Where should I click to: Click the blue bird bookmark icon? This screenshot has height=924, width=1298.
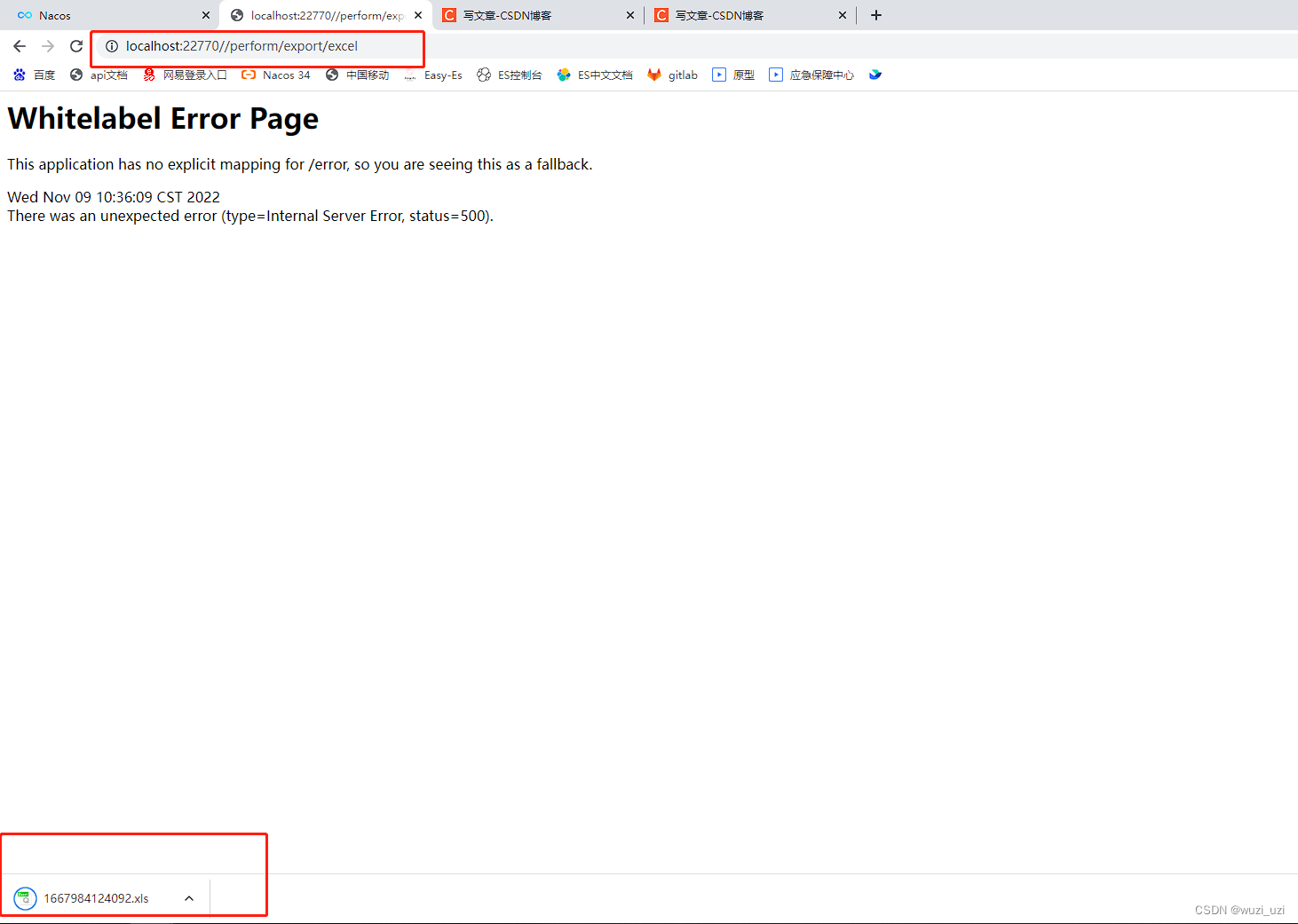875,75
